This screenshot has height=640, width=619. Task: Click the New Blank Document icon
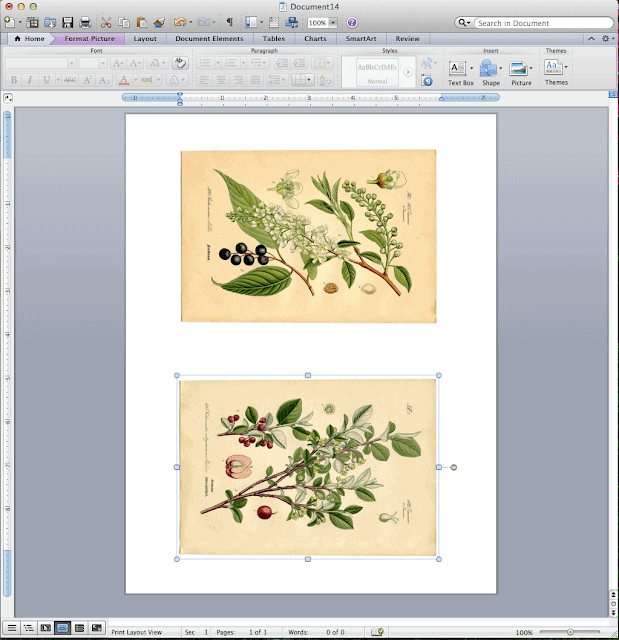pyautogui.click(x=9, y=22)
